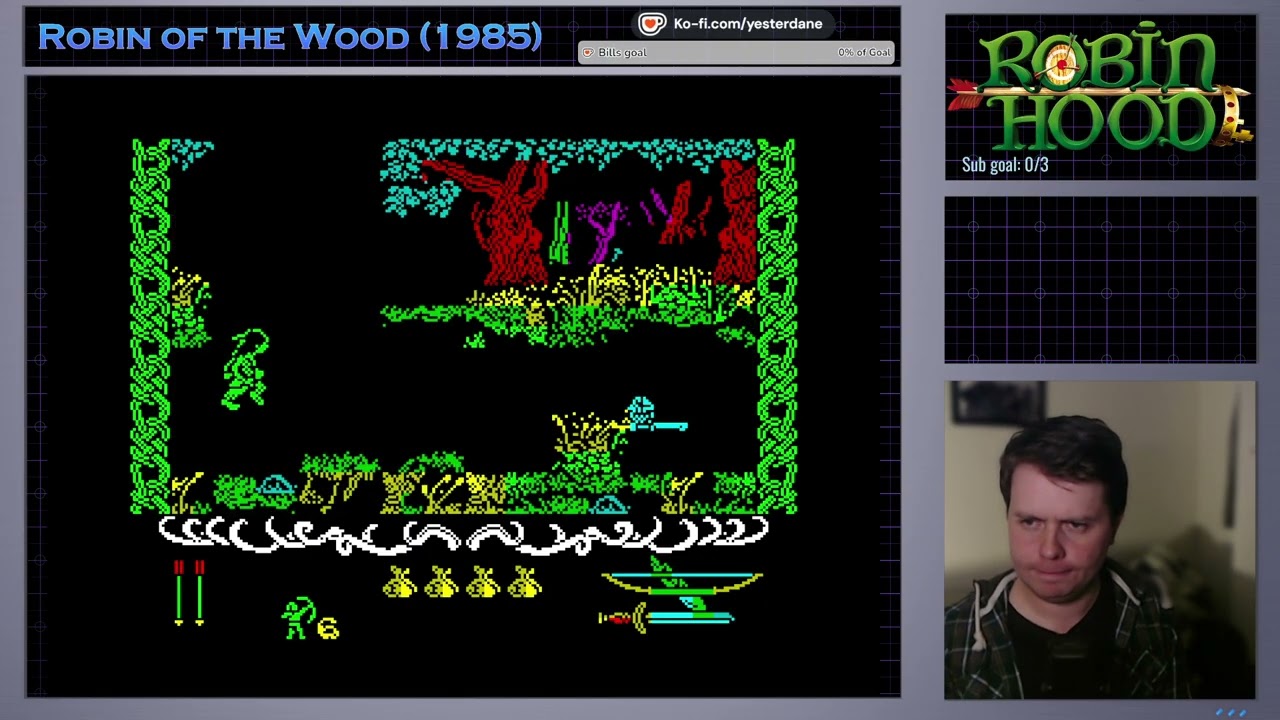Click the Robin Hood logo
The image size is (1280, 720).
click(x=1100, y=88)
